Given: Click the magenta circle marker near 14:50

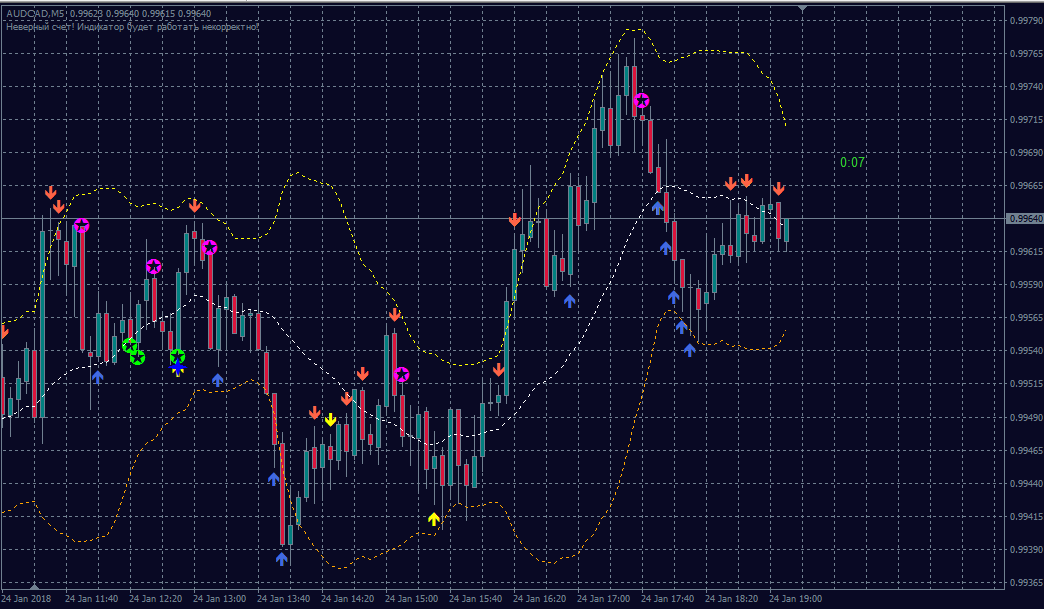Looking at the screenshot, I should coord(401,374).
